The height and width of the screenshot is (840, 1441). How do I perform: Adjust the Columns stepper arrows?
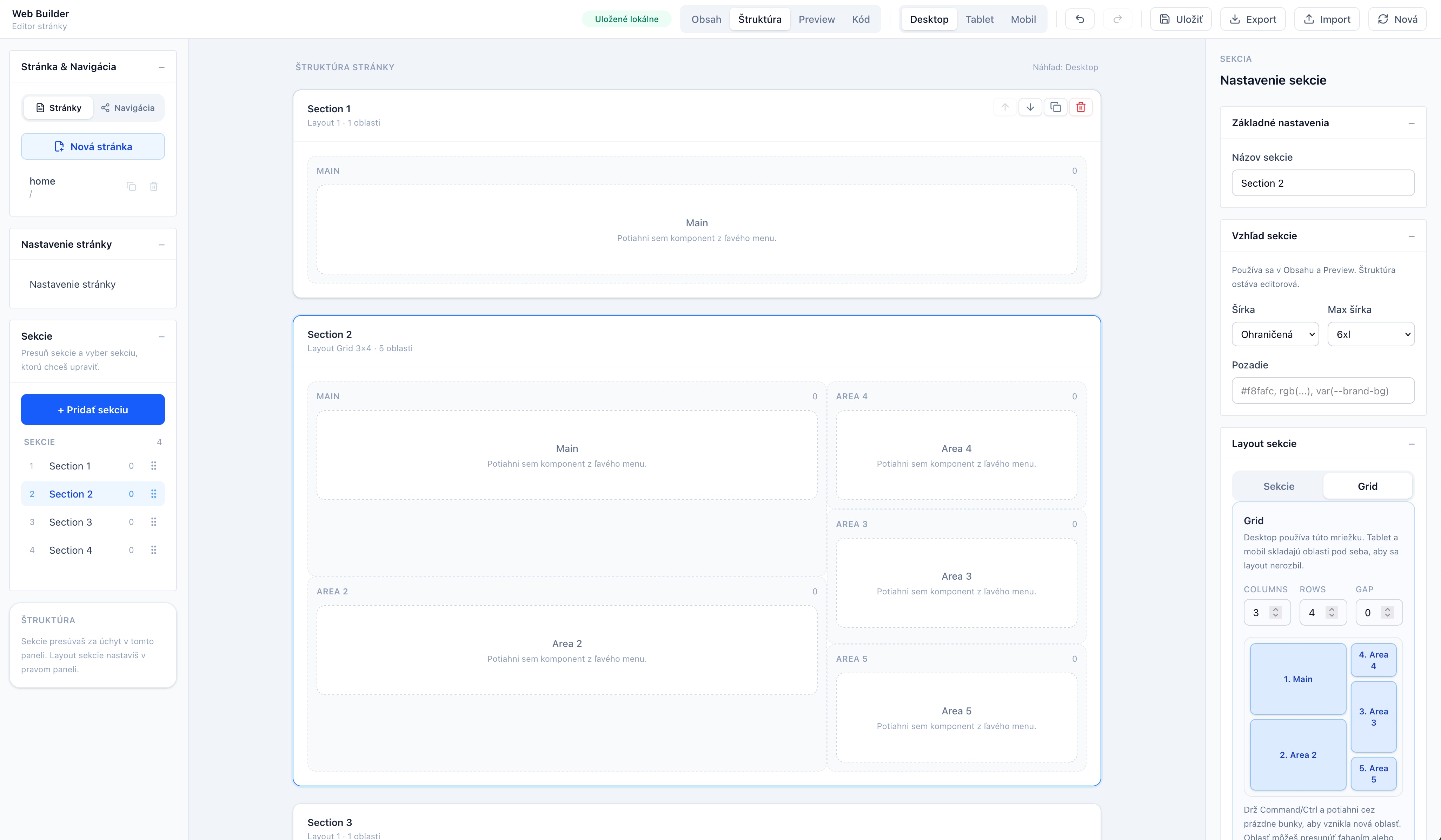pos(1275,612)
